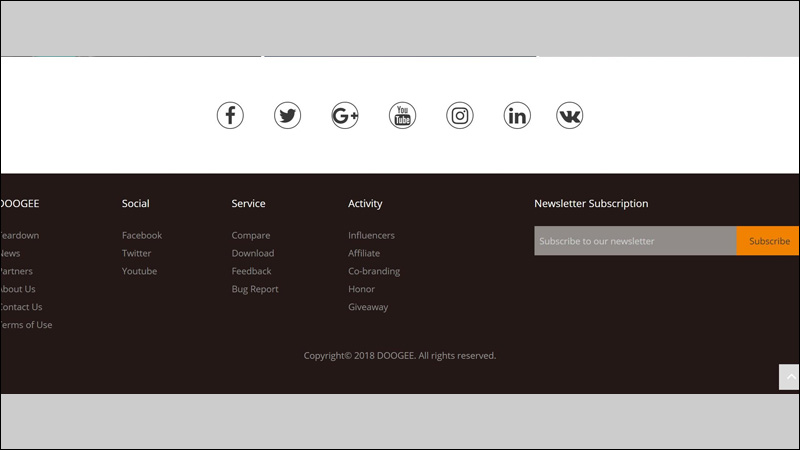Click the Google Plus icon
The image size is (800, 450).
tap(345, 115)
